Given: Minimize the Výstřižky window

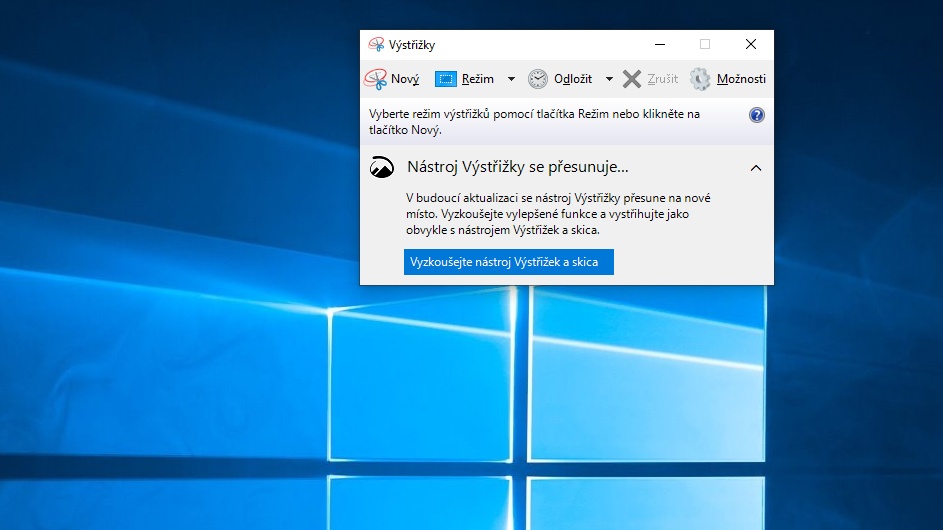Looking at the screenshot, I should pos(659,45).
